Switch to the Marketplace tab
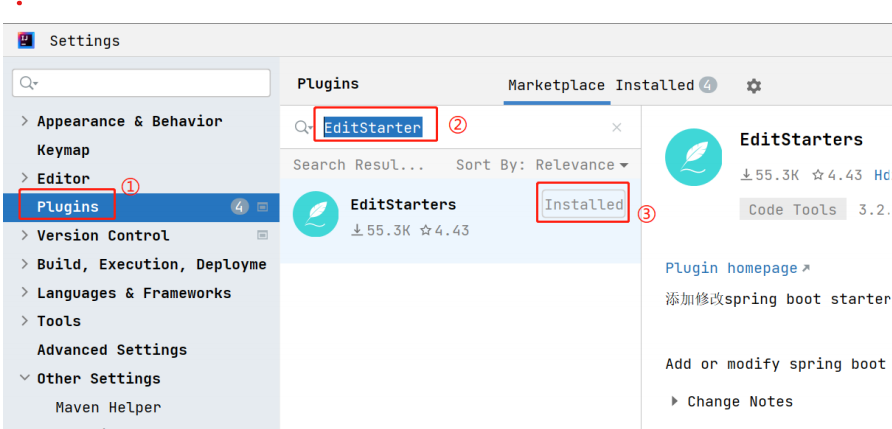 point(556,85)
